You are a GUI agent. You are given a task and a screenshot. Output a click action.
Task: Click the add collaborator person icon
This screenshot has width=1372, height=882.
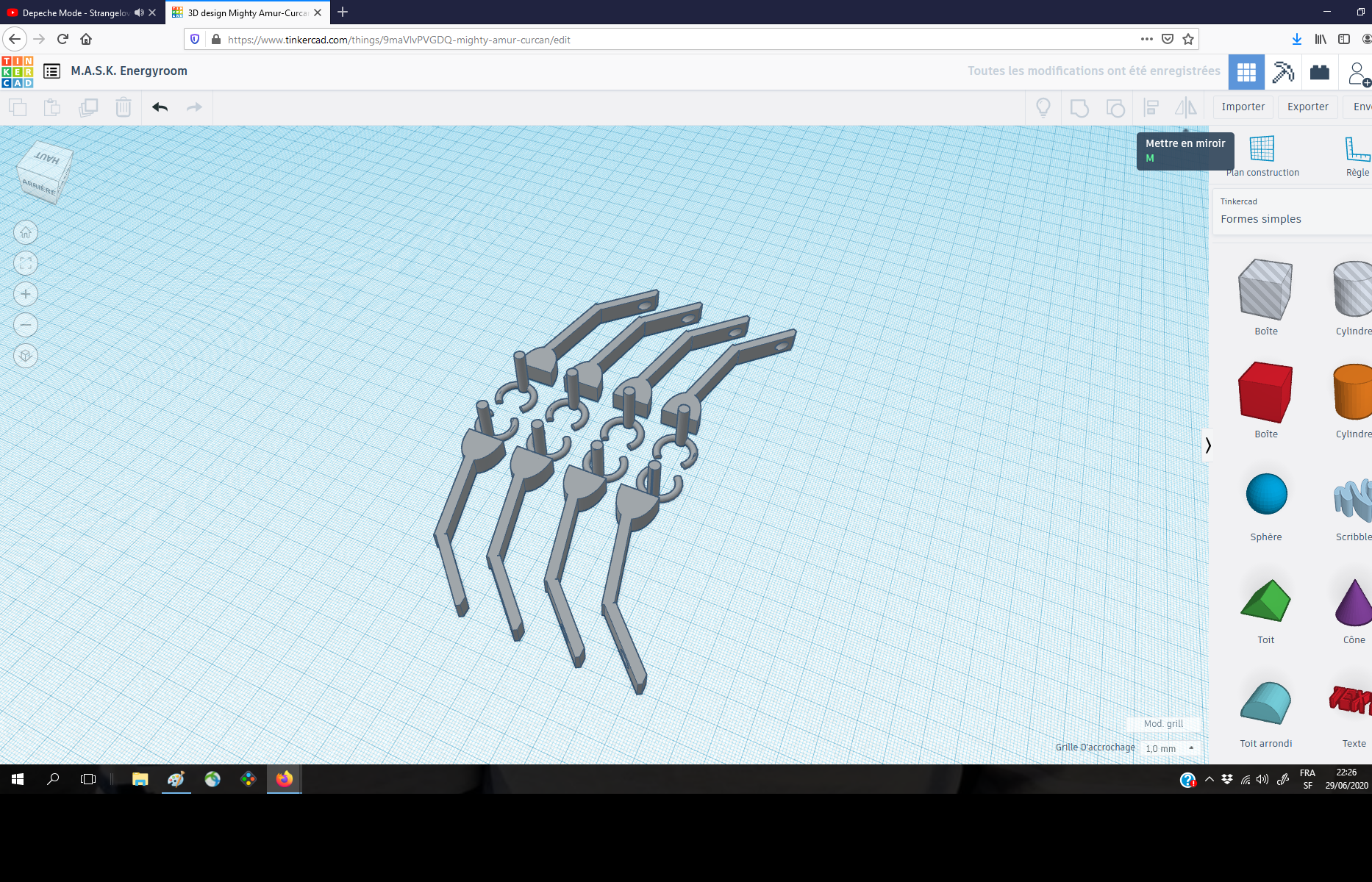[x=1358, y=73]
